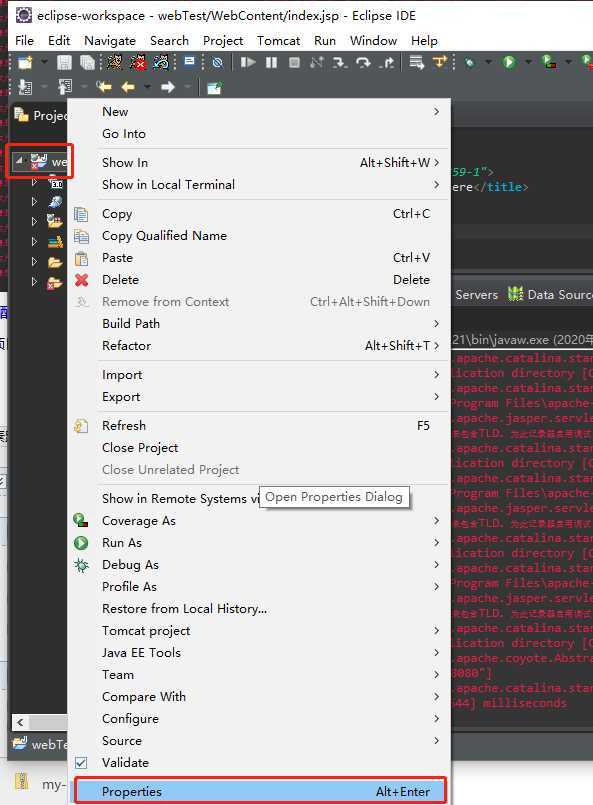Select Close Project menu entry
This screenshot has width=593, height=805.
tap(260, 448)
